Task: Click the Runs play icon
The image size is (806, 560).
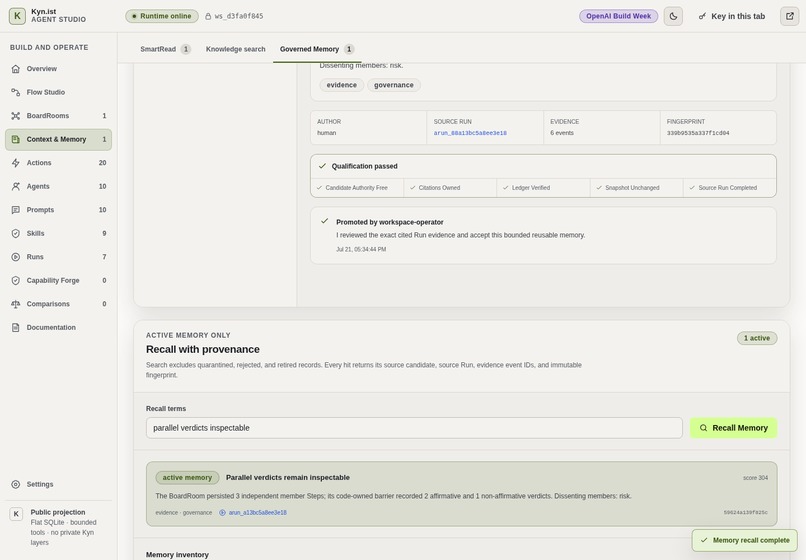Action: 15,257
